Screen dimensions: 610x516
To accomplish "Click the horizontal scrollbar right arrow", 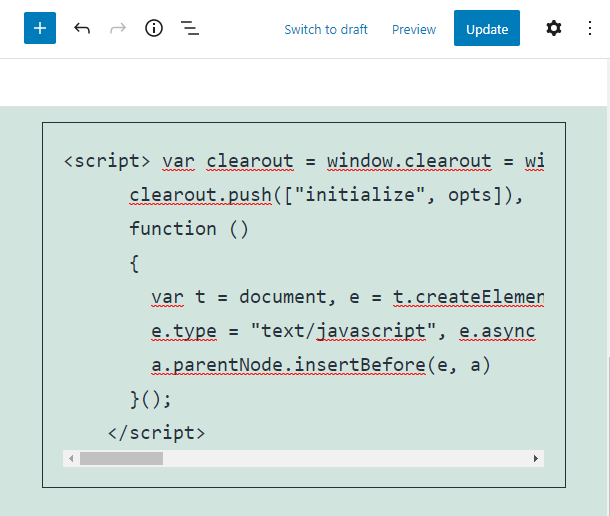I will click(536, 458).
